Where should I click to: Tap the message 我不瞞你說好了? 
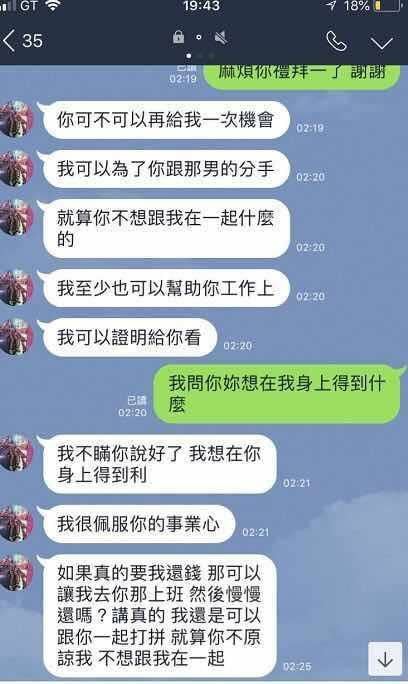(160, 464)
